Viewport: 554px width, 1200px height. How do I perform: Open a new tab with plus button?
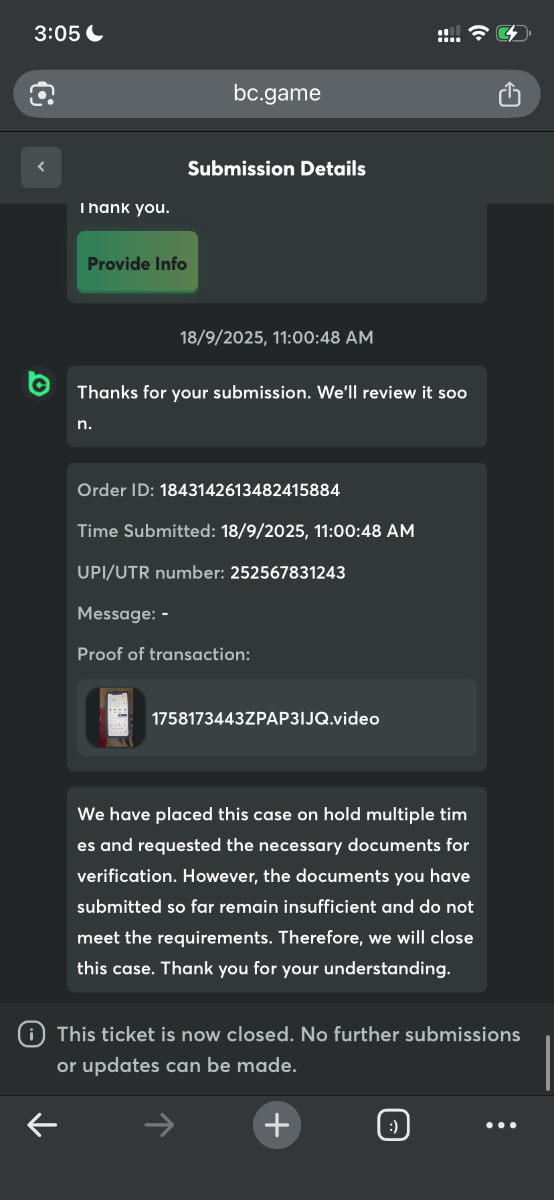point(277,1125)
